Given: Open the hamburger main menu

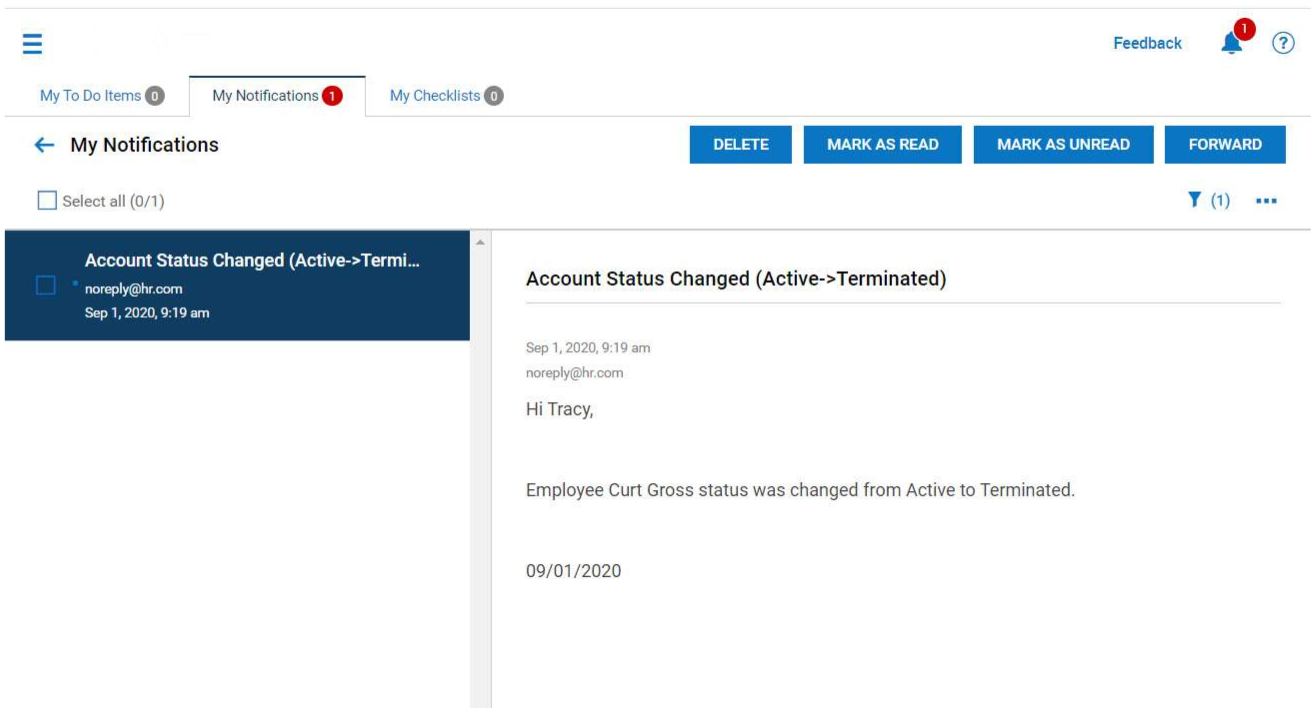Looking at the screenshot, I should (32, 45).
